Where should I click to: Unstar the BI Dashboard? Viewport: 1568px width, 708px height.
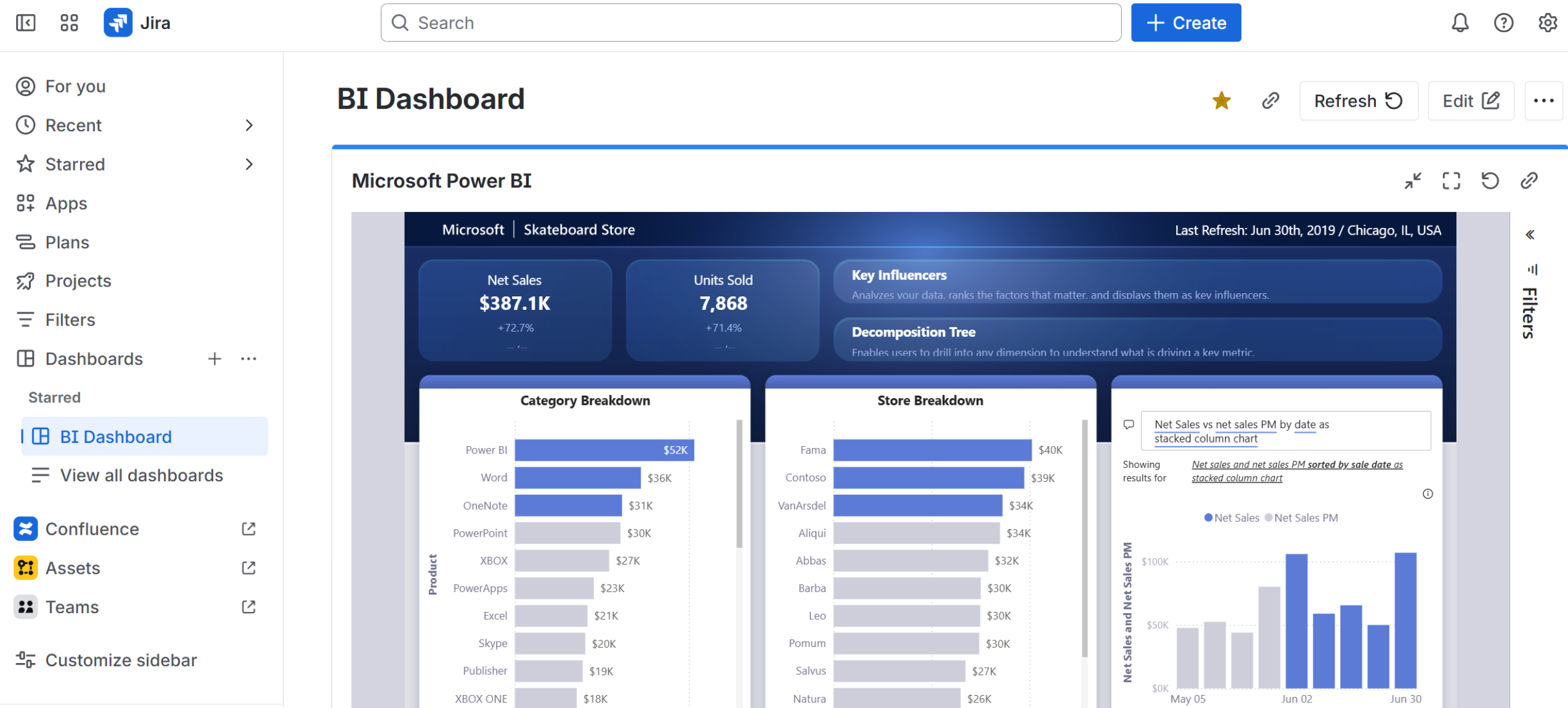(1221, 100)
